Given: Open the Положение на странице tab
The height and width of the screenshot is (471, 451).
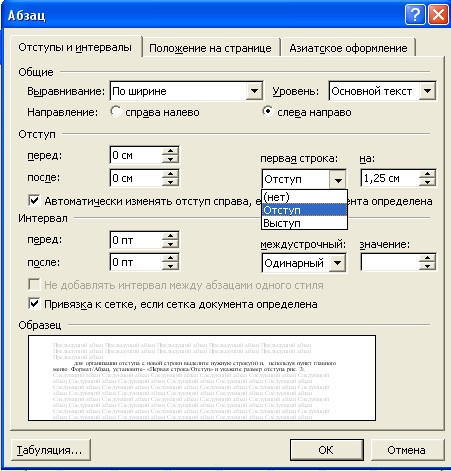Looking at the screenshot, I should pyautogui.click(x=210, y=48).
